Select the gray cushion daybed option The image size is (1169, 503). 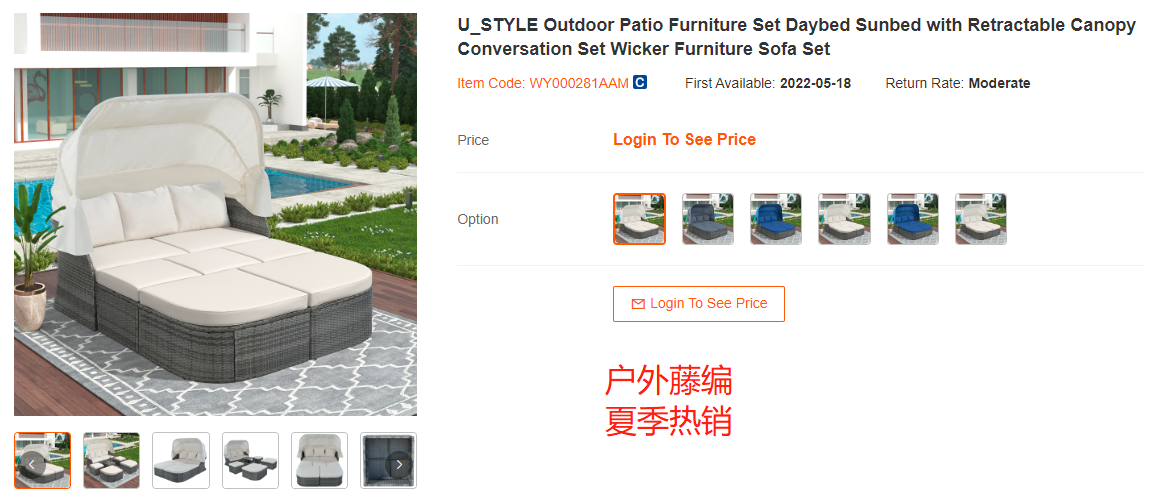click(x=708, y=219)
